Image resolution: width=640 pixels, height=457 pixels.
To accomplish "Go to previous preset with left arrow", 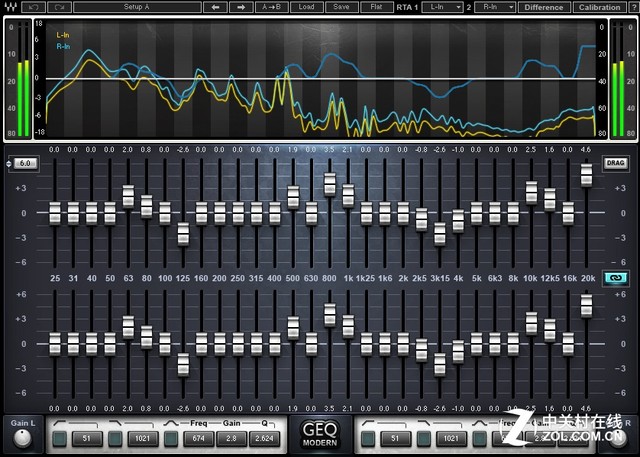I will point(215,7).
